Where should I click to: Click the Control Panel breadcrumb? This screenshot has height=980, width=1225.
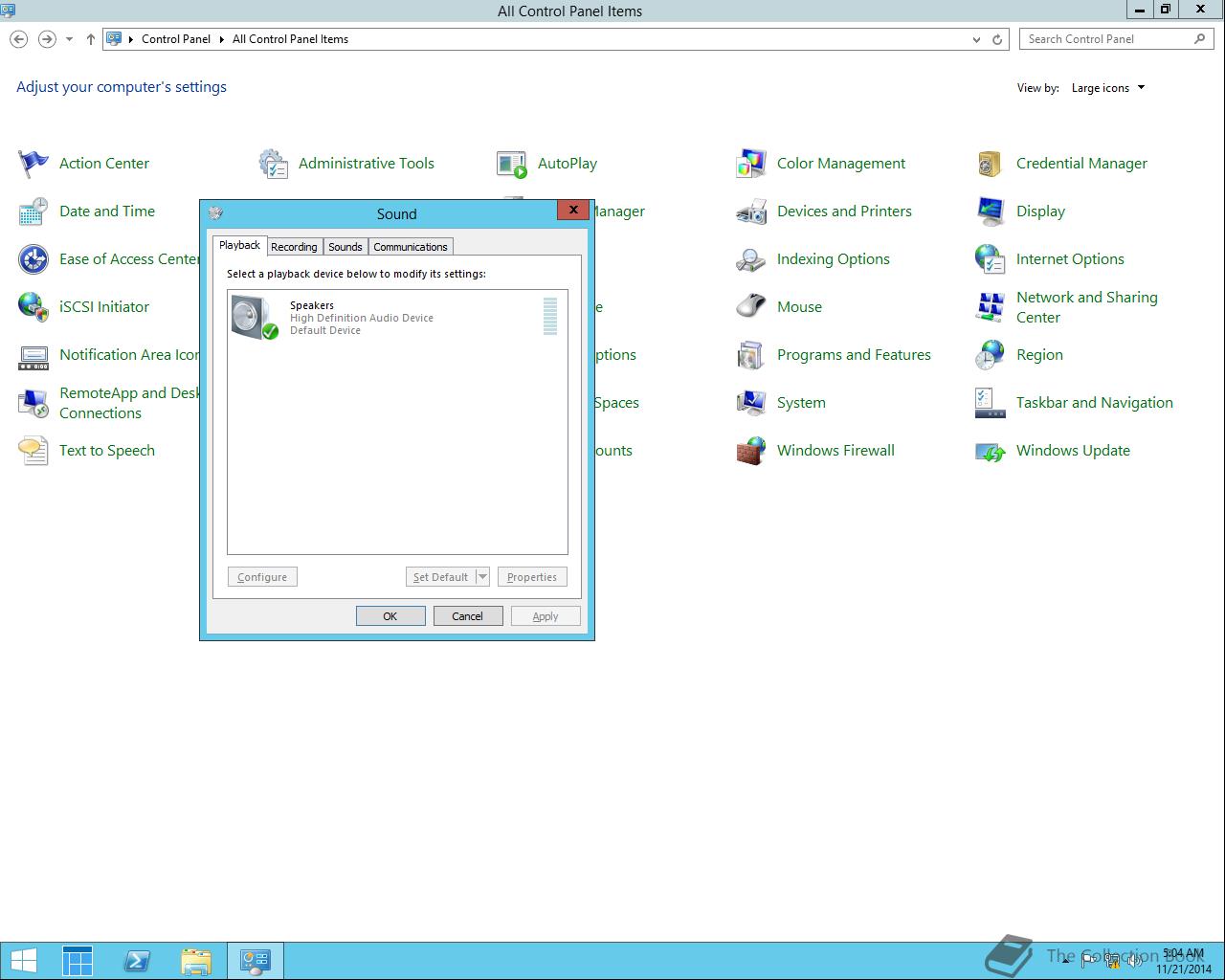[x=176, y=39]
